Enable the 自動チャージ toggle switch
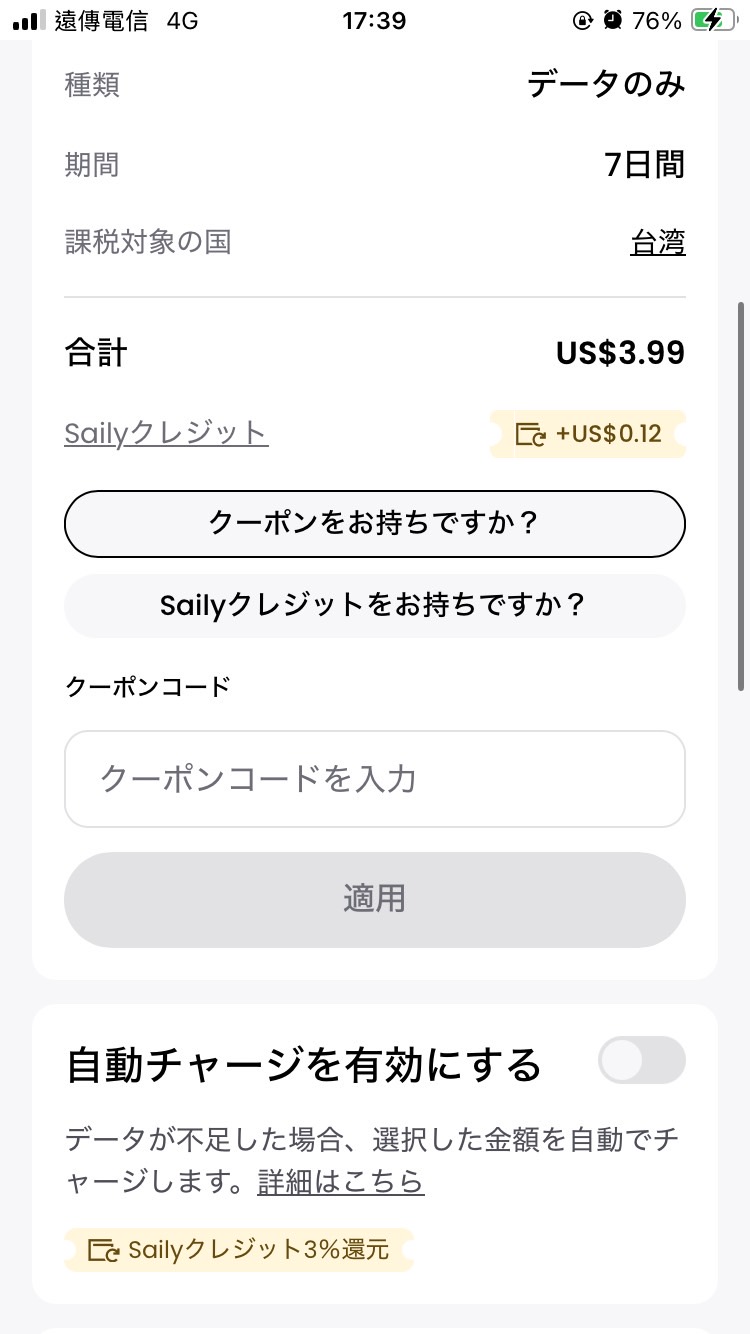This screenshot has height=1334, width=750. tap(641, 1060)
